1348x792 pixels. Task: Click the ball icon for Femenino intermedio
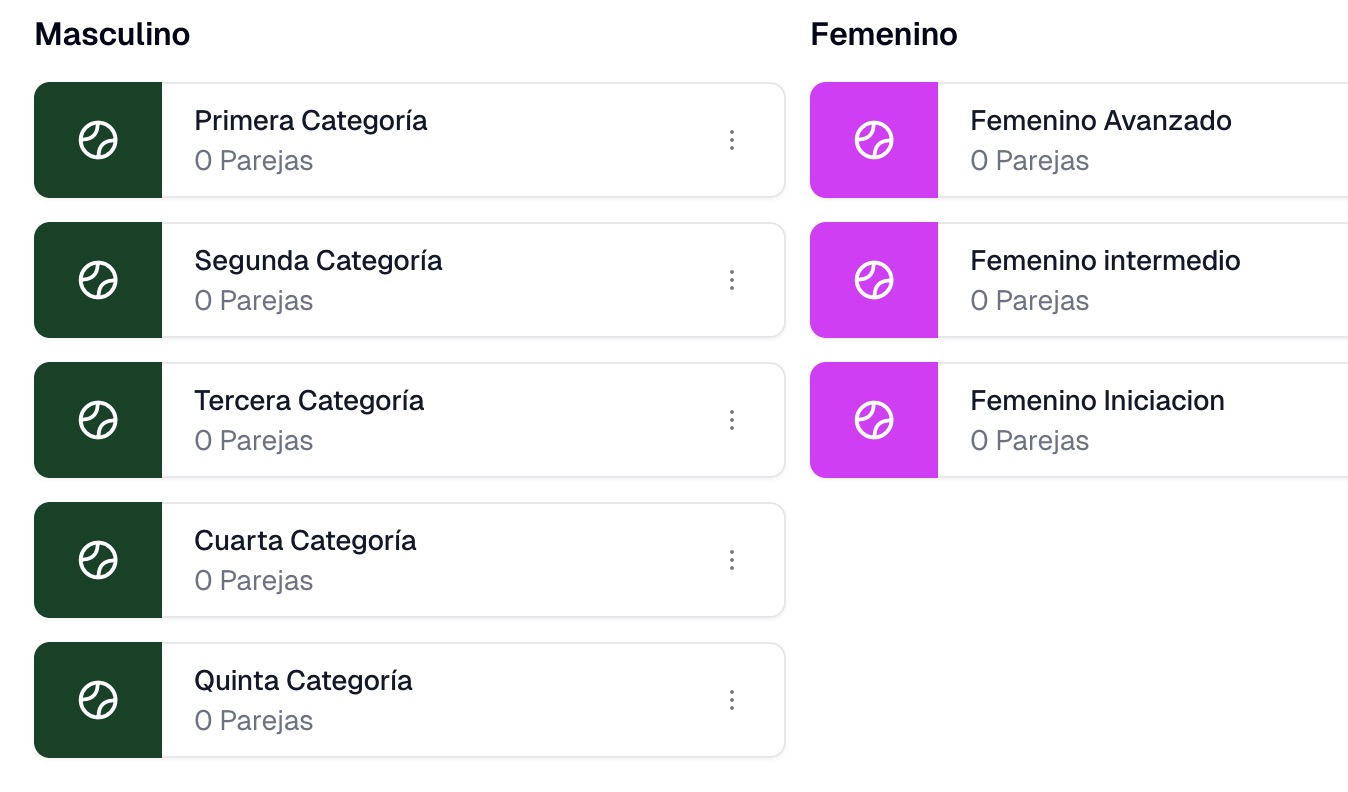pyautogui.click(x=874, y=280)
